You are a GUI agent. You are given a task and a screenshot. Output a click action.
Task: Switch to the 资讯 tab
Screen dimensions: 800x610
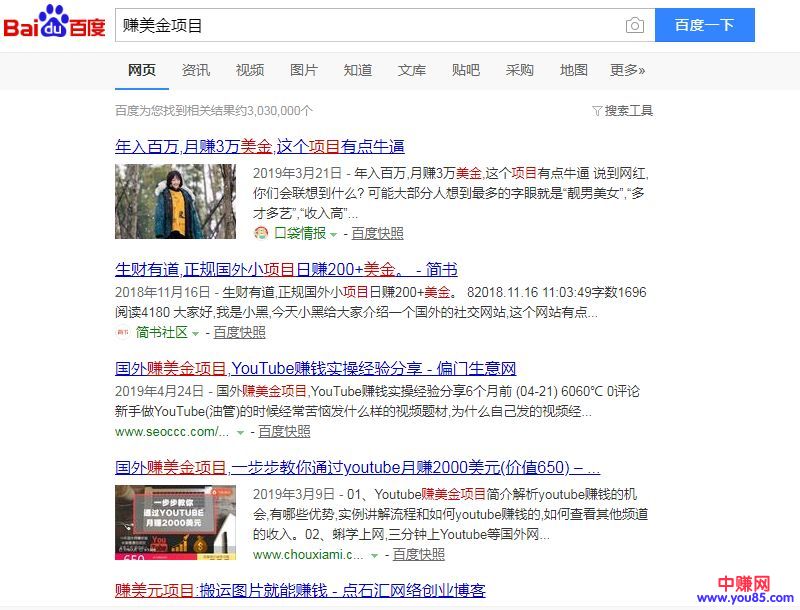[196, 70]
